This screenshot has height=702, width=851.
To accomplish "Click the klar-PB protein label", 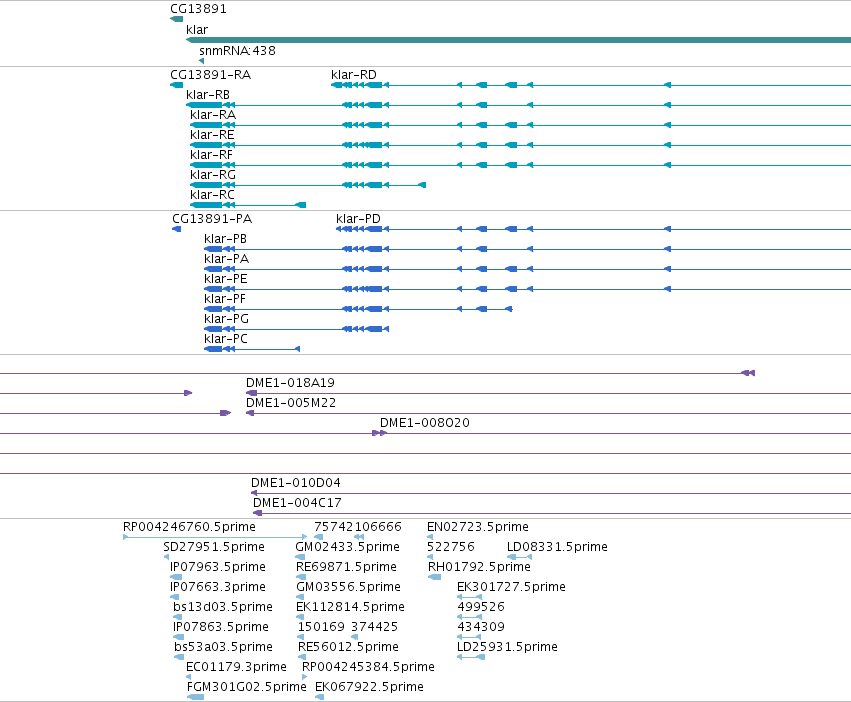I will 225,239.
